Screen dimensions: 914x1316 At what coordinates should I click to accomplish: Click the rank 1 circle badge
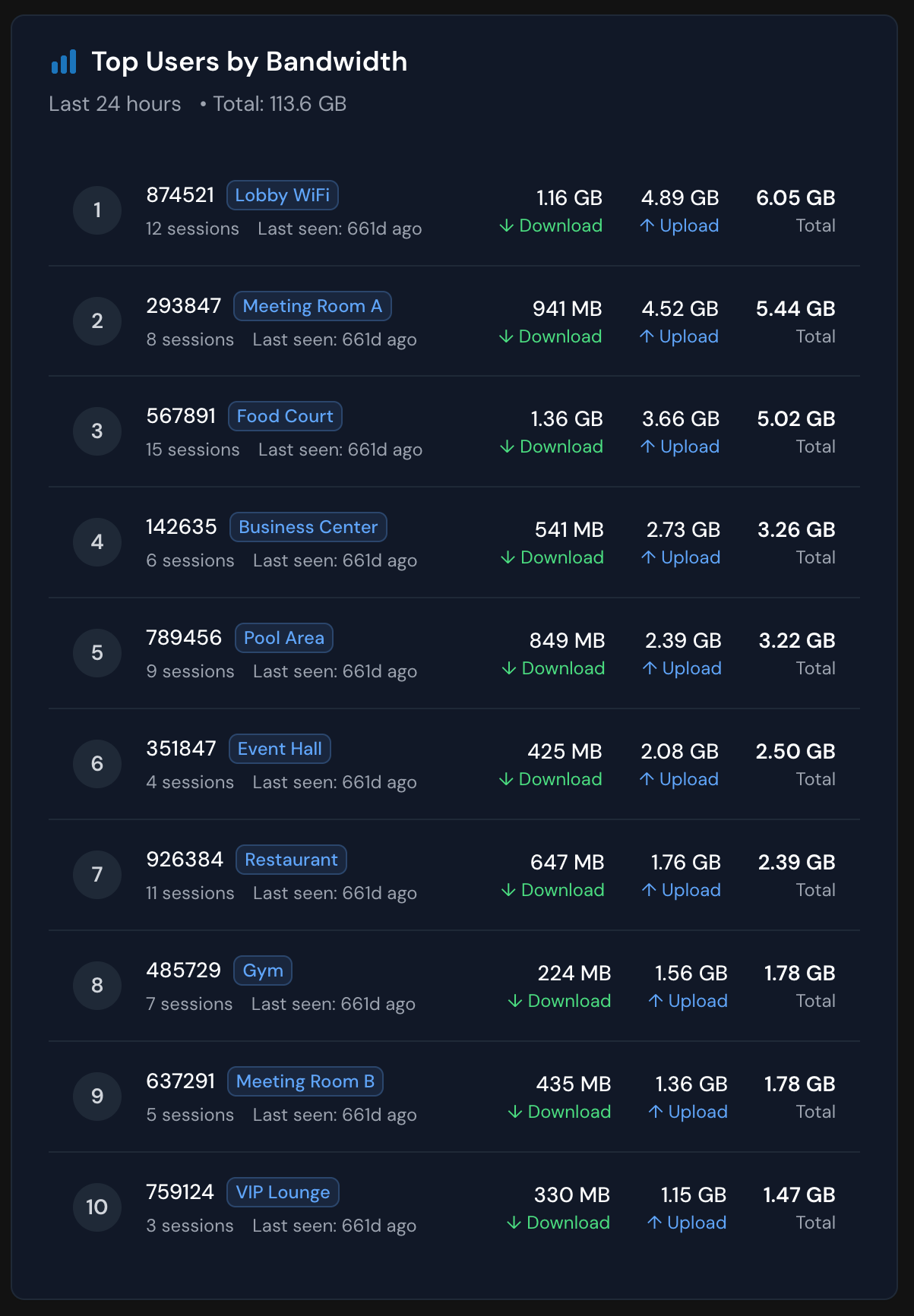97,210
